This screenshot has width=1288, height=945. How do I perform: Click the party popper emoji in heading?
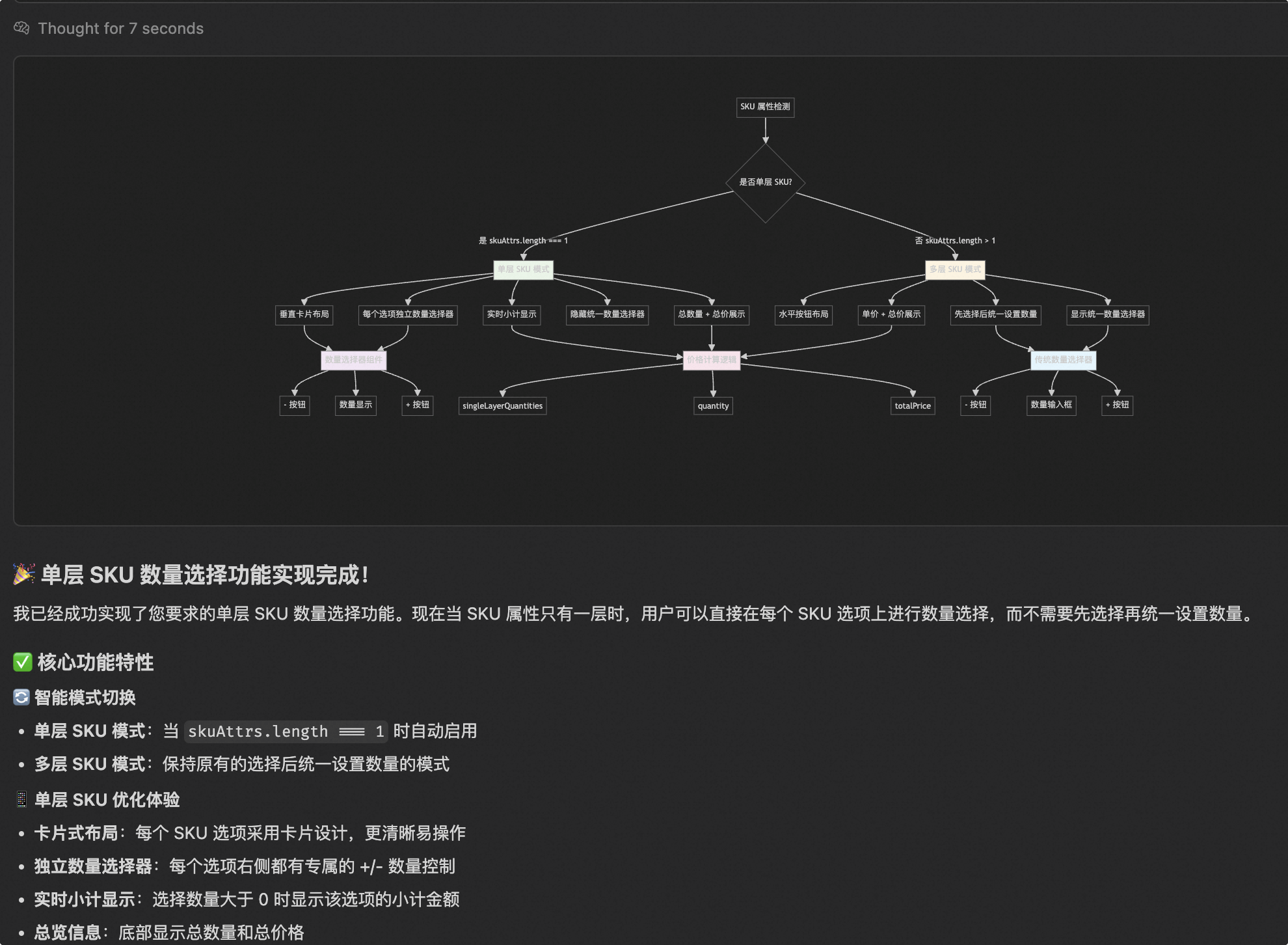(23, 574)
